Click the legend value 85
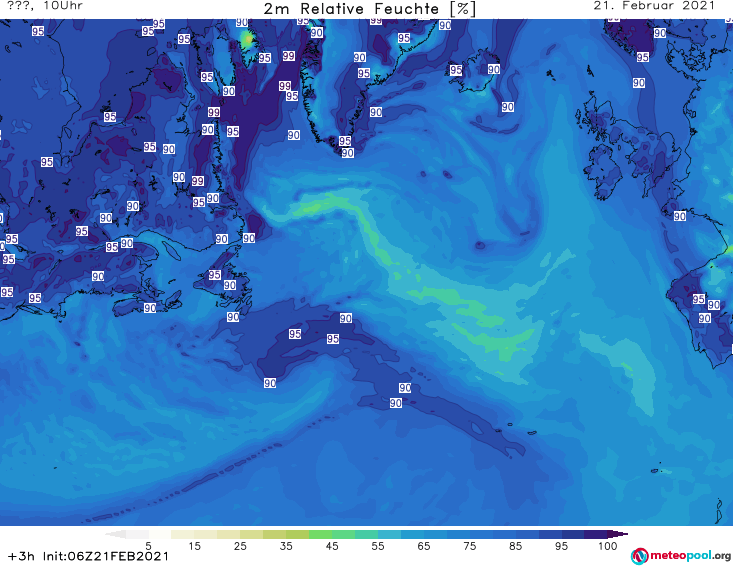Image resolution: width=733 pixels, height=566 pixels. tap(515, 546)
